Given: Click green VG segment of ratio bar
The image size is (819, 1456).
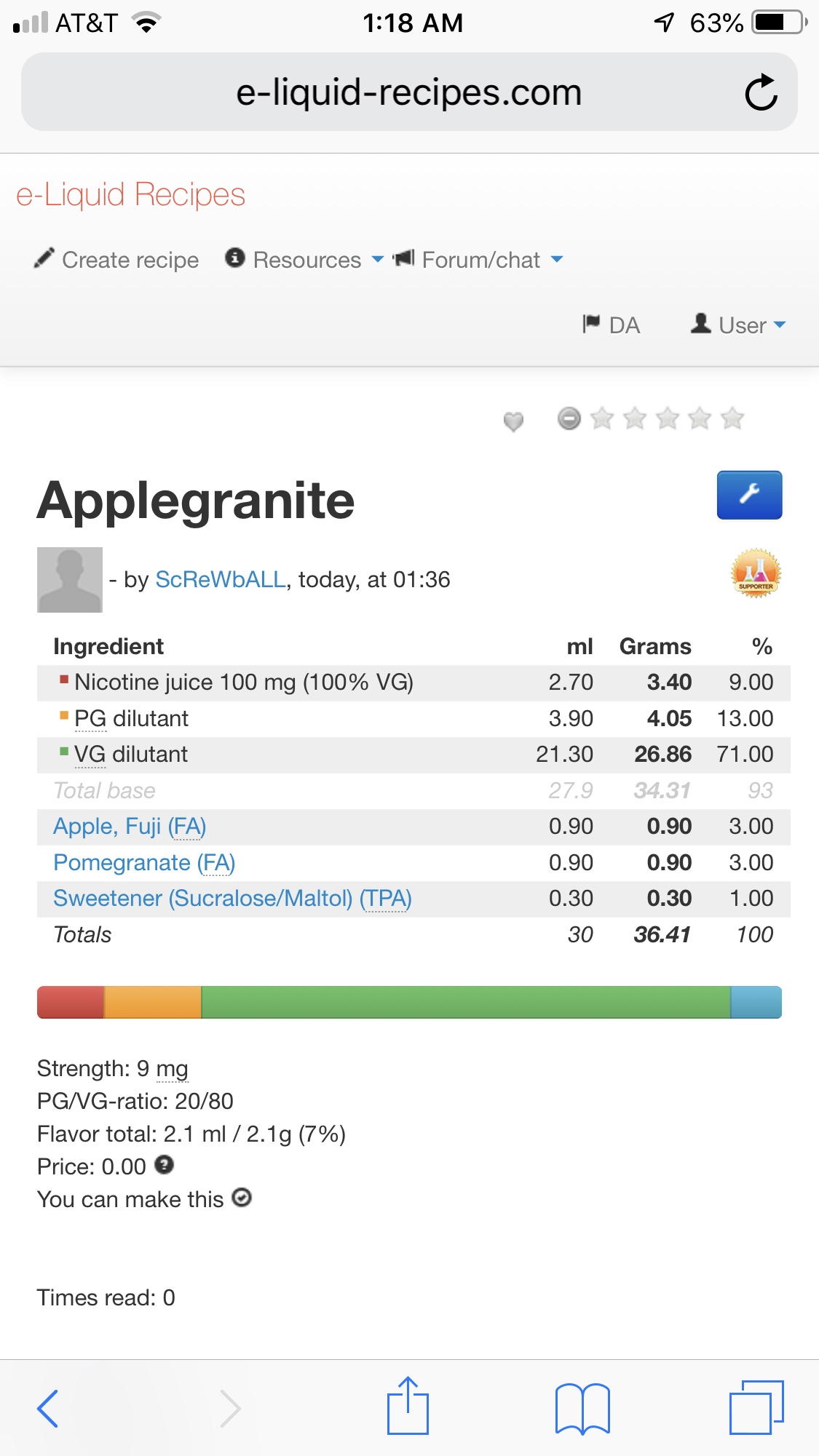Looking at the screenshot, I should click(x=466, y=1002).
